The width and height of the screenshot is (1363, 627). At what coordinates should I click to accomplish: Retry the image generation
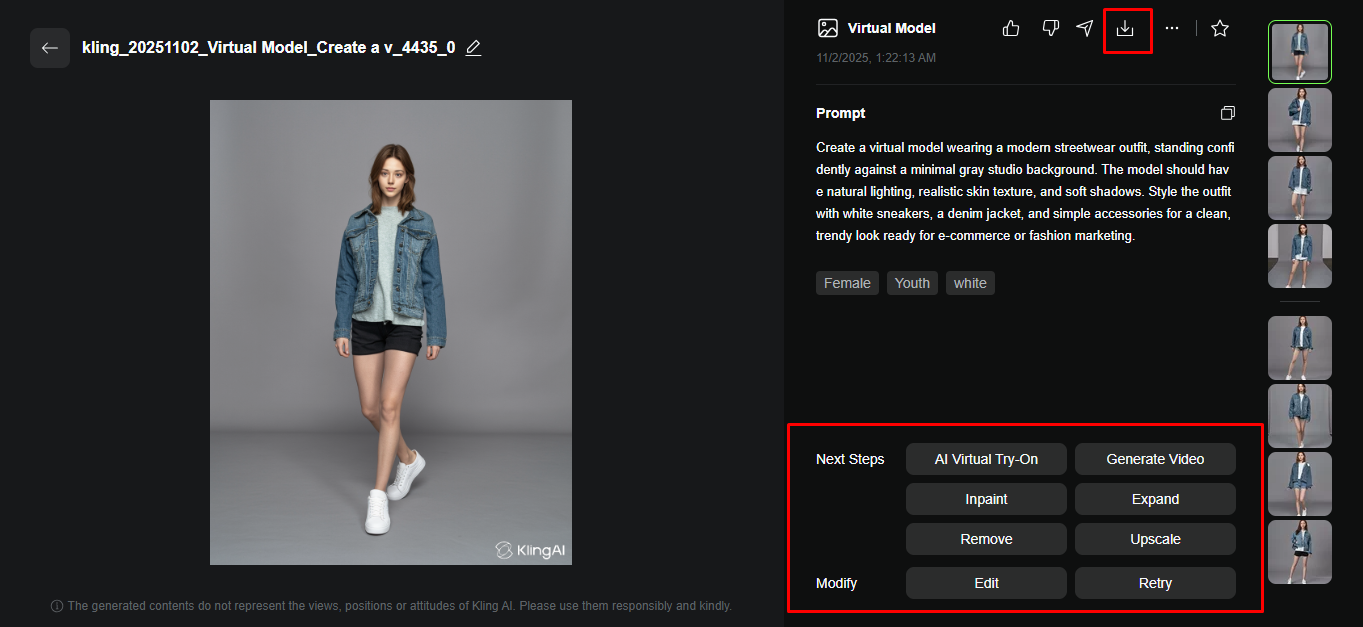(1155, 582)
